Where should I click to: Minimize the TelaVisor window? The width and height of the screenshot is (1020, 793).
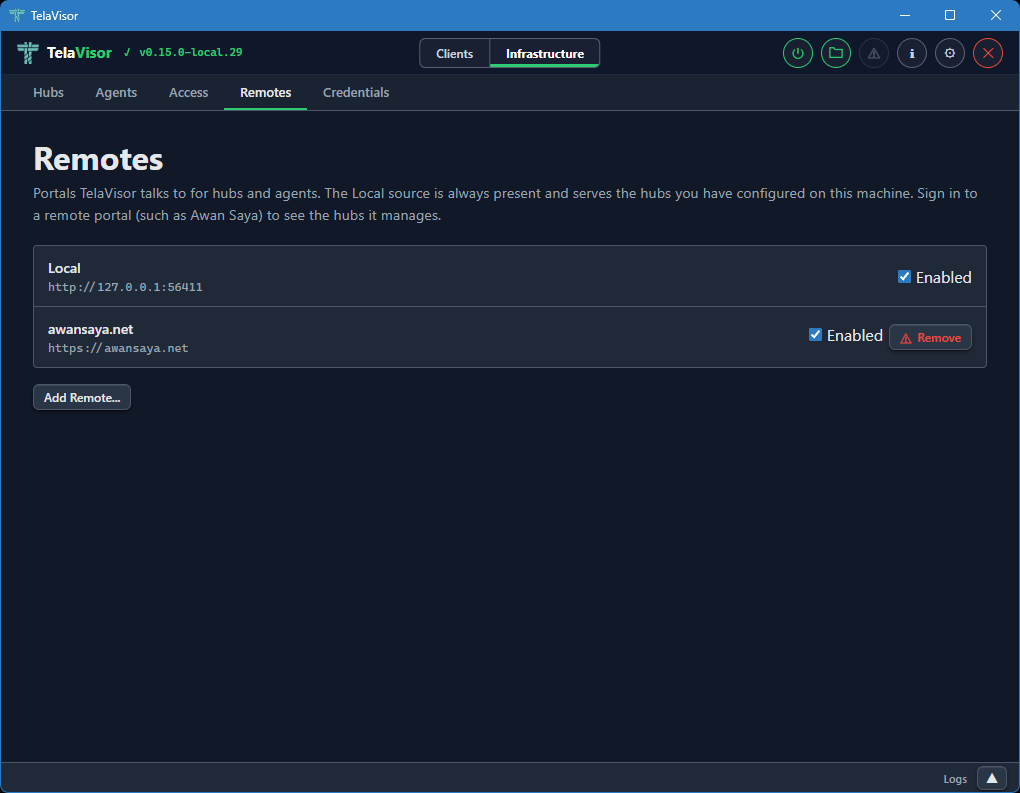(905, 15)
